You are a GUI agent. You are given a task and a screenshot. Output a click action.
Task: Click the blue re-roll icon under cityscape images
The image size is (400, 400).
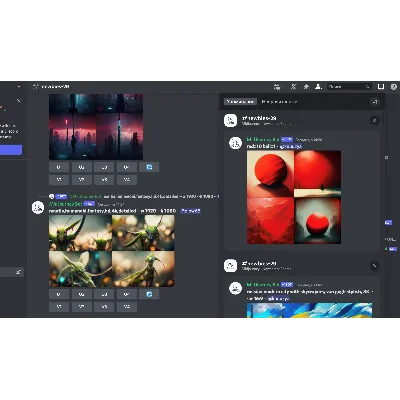point(149,167)
